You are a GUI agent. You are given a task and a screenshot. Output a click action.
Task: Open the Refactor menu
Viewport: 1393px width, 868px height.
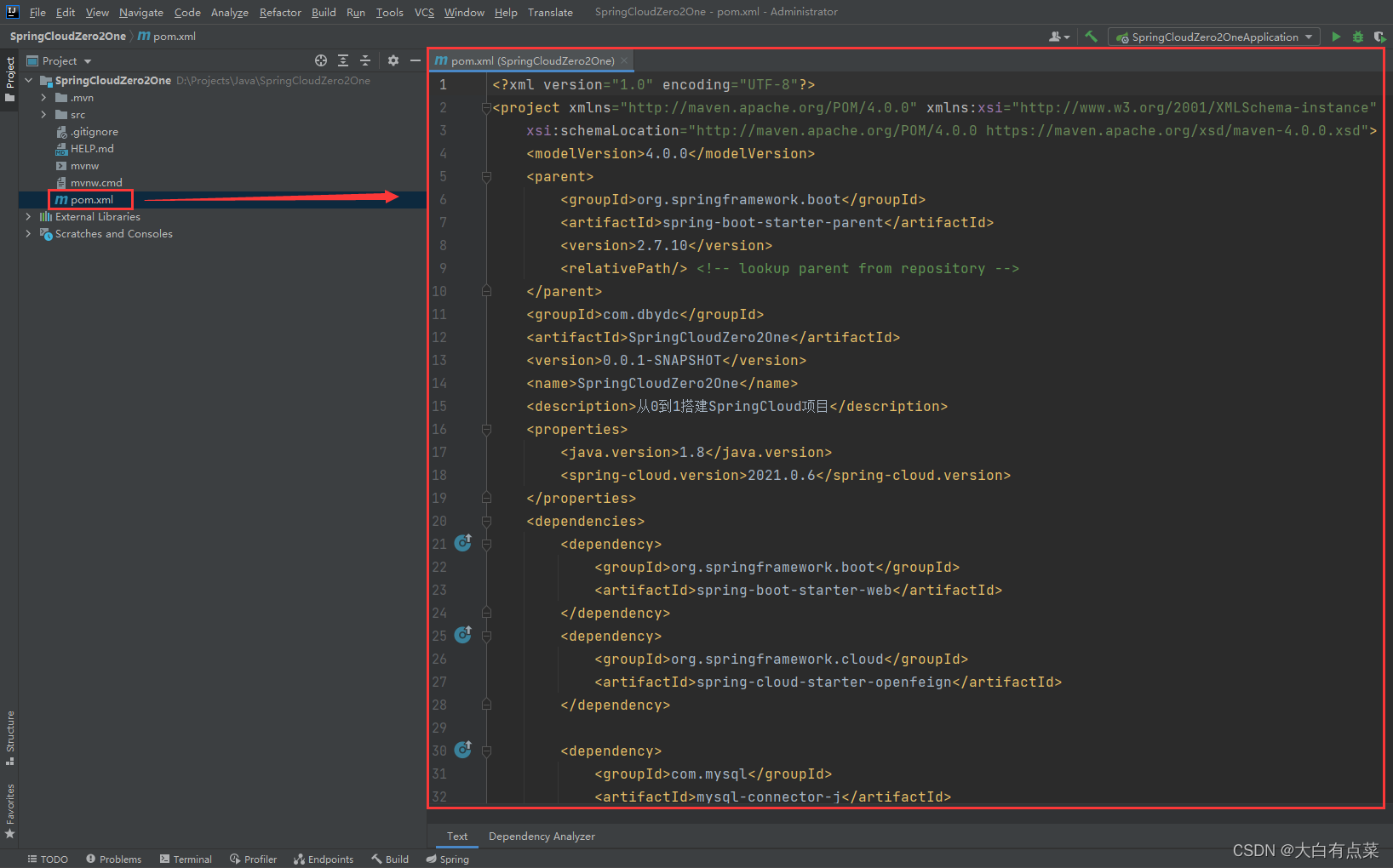click(280, 12)
